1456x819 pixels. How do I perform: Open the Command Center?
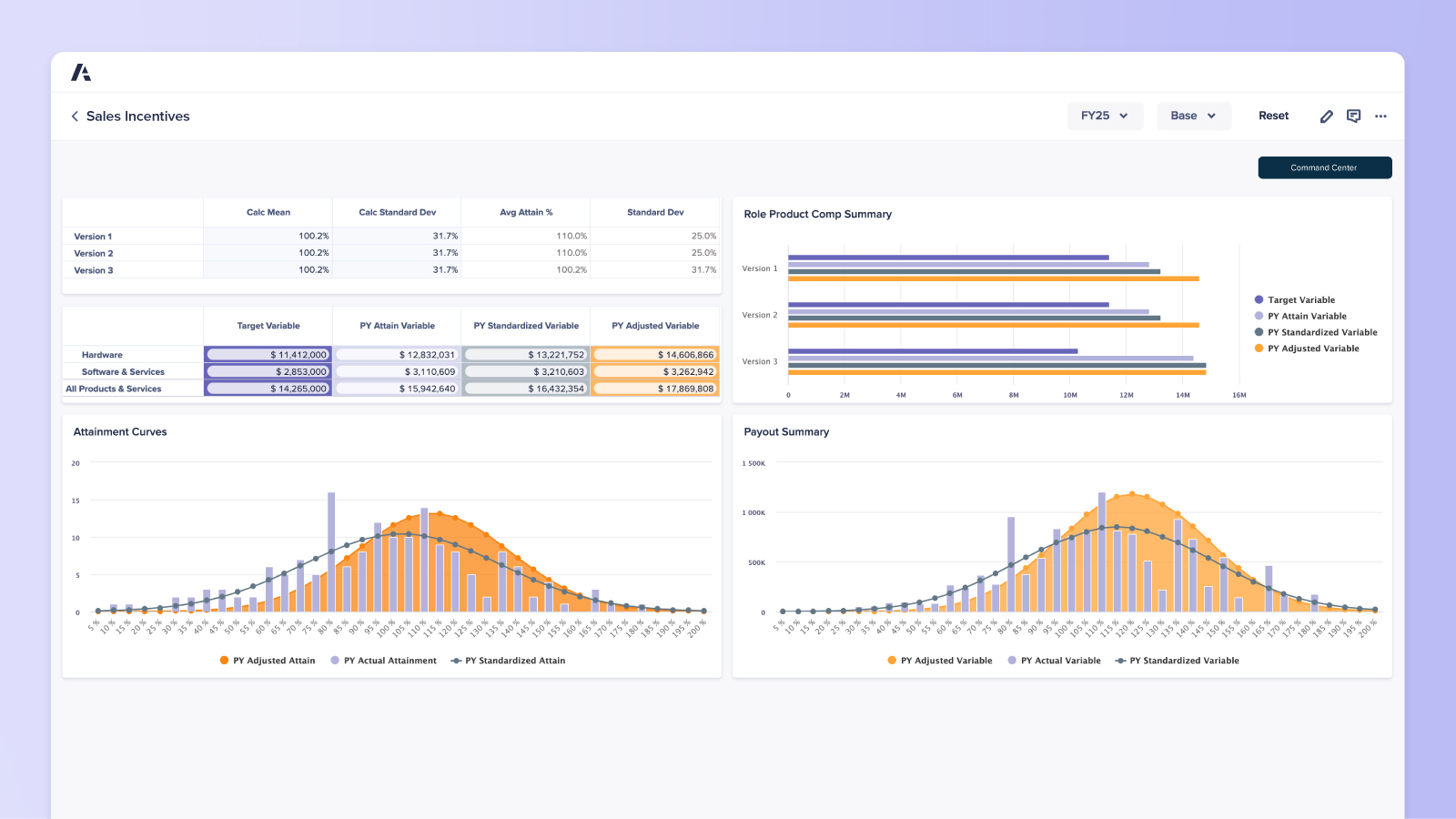[x=1324, y=167]
